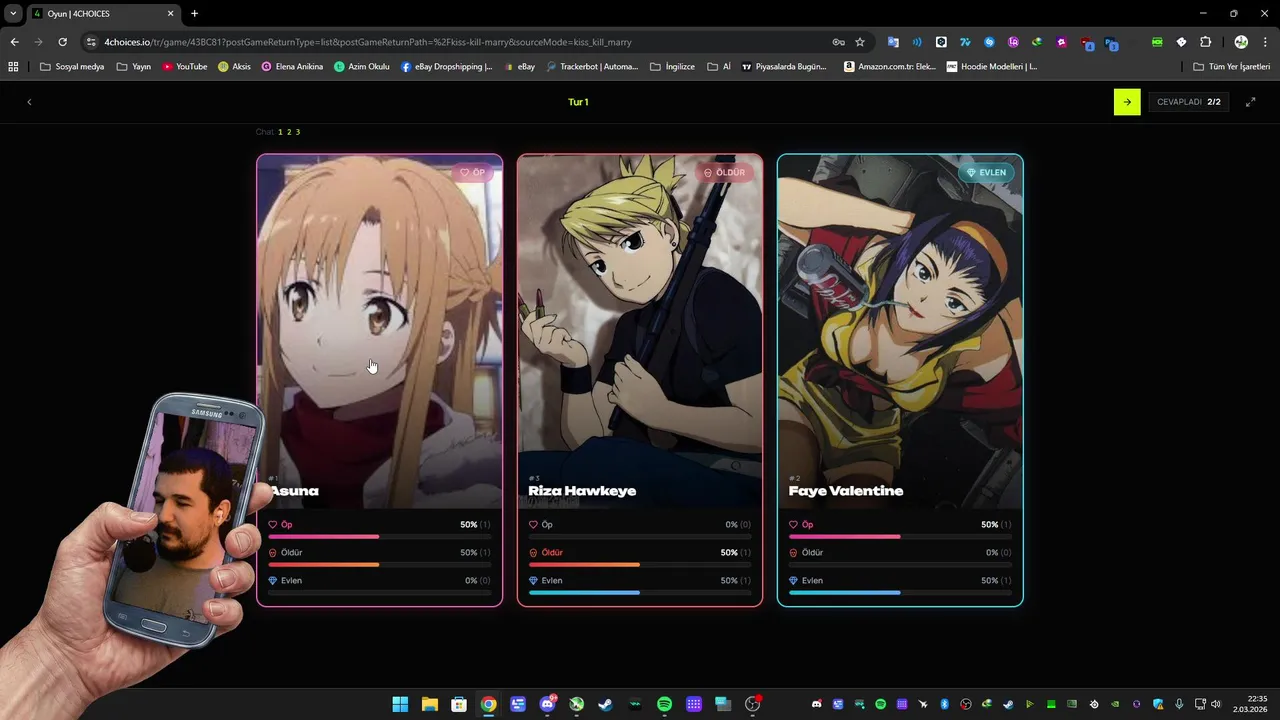Click Riza Hawkeye's orange Öldür bar

tap(640, 565)
